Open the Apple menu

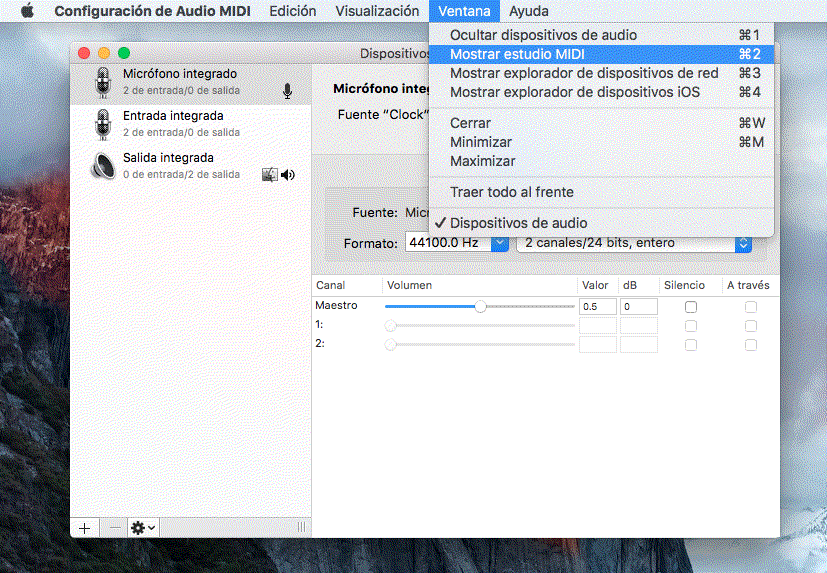pos(27,11)
